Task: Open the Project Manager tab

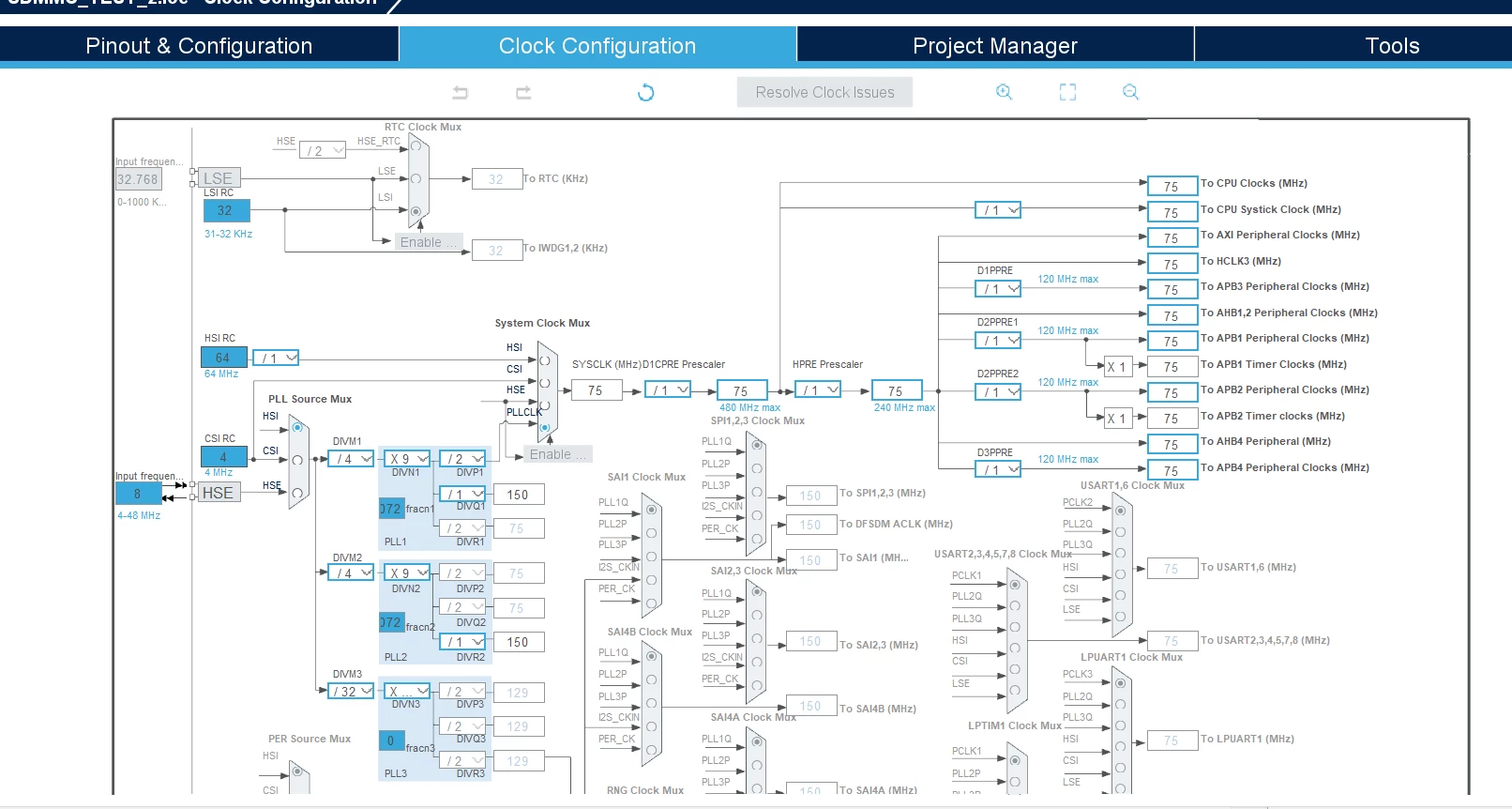Action: [x=995, y=46]
